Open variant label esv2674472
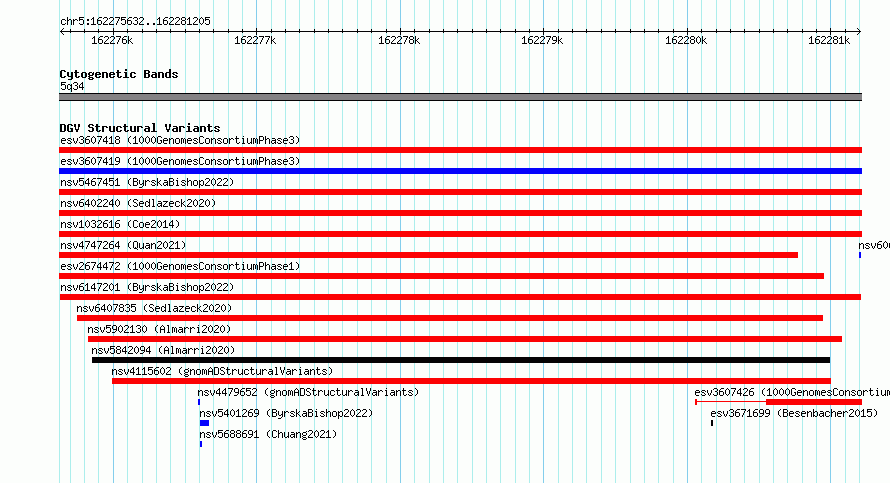 tap(180, 266)
